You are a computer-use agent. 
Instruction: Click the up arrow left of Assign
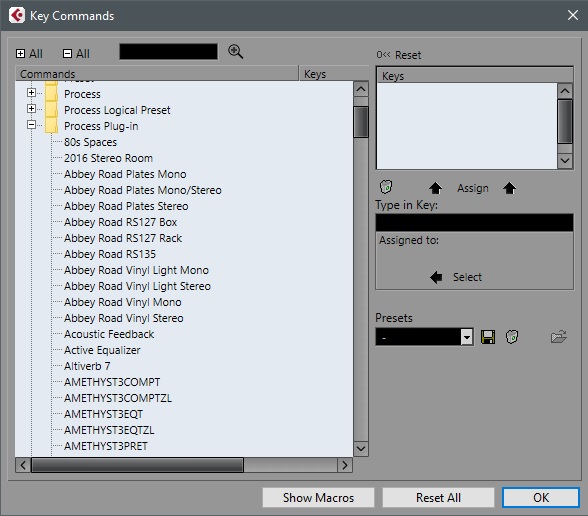[x=435, y=188]
